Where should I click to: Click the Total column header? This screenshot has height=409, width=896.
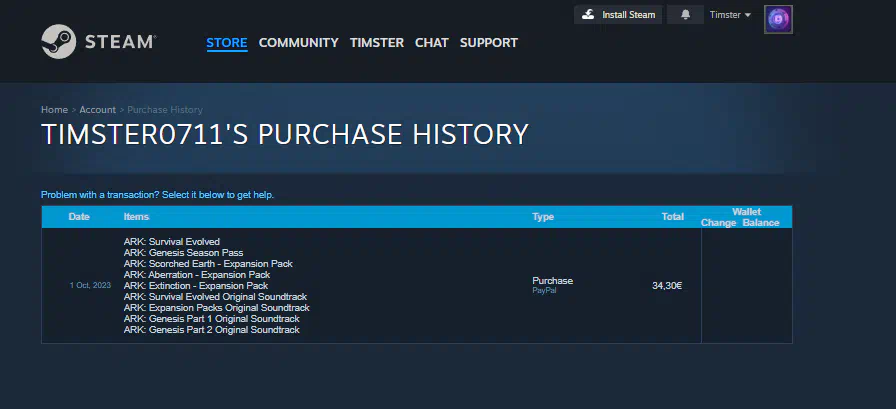[673, 216]
